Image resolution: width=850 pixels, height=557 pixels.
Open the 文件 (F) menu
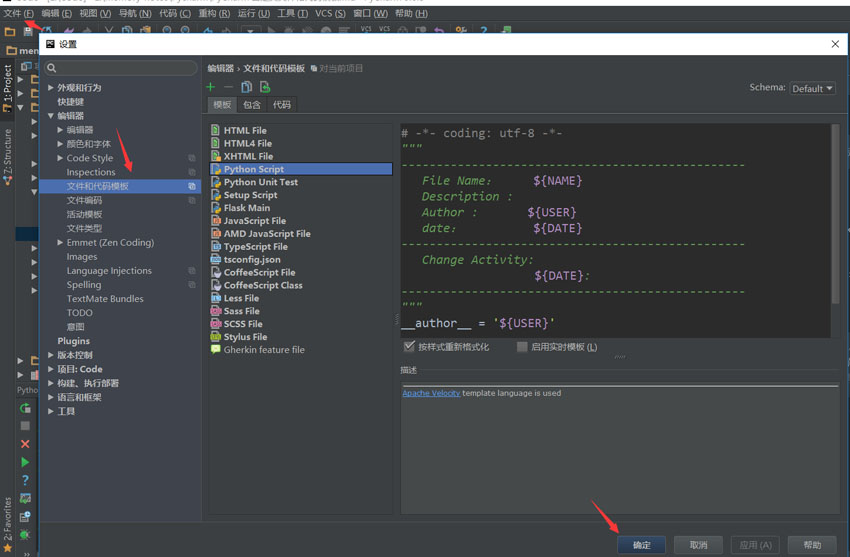[x=18, y=13]
